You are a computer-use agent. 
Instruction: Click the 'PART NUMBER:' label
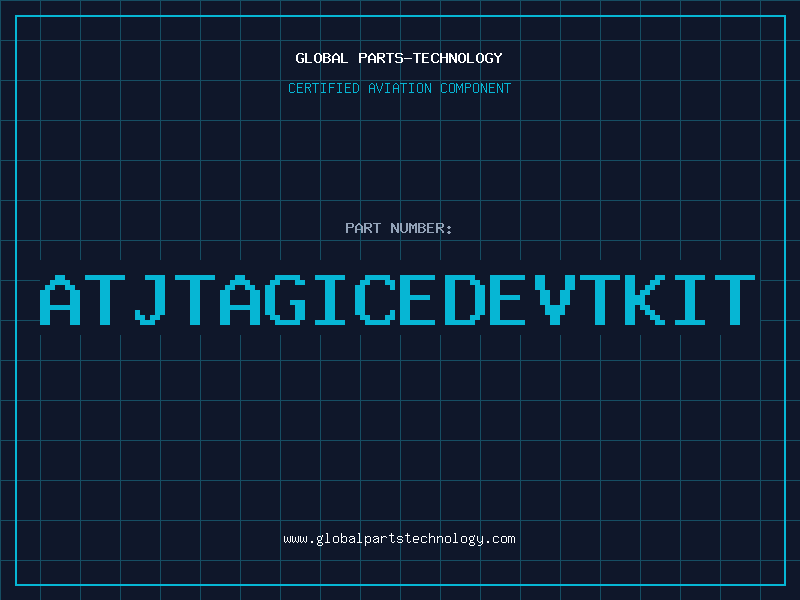[399, 228]
